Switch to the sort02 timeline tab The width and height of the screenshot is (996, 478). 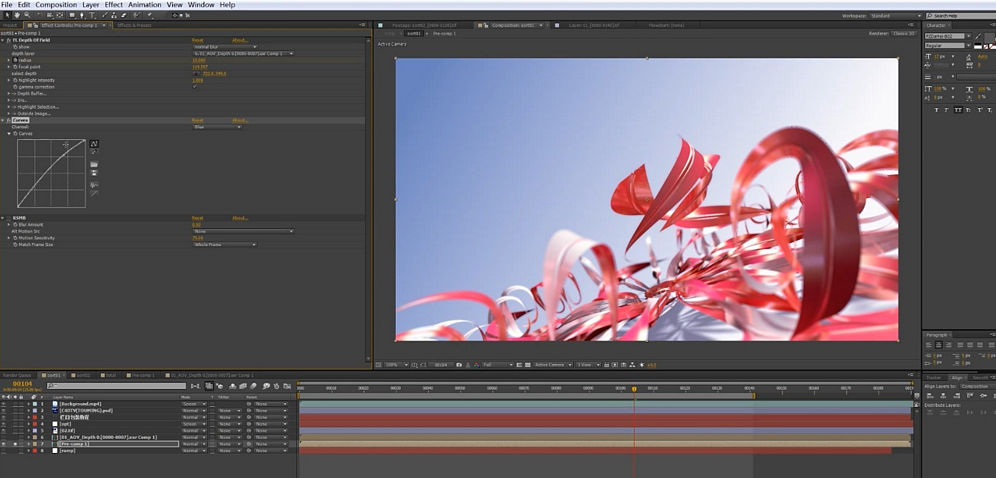coord(83,375)
